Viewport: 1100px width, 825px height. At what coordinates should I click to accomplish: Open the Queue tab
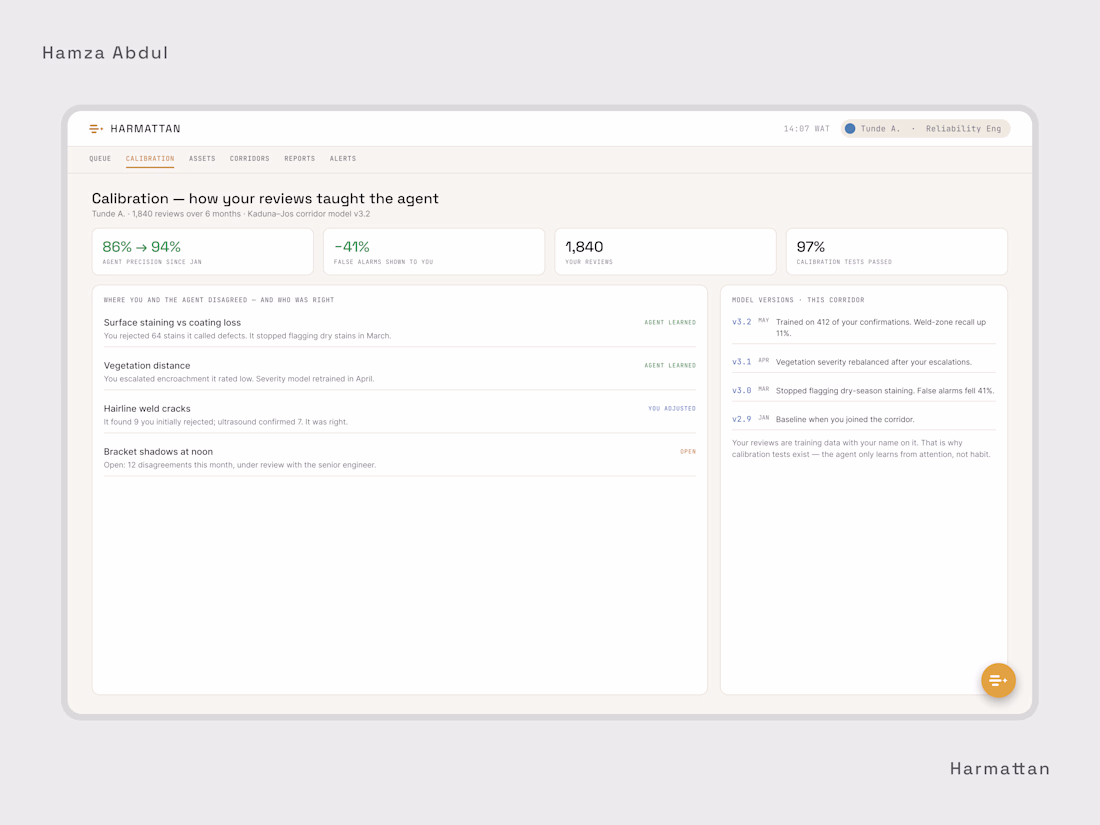[x=100, y=159]
